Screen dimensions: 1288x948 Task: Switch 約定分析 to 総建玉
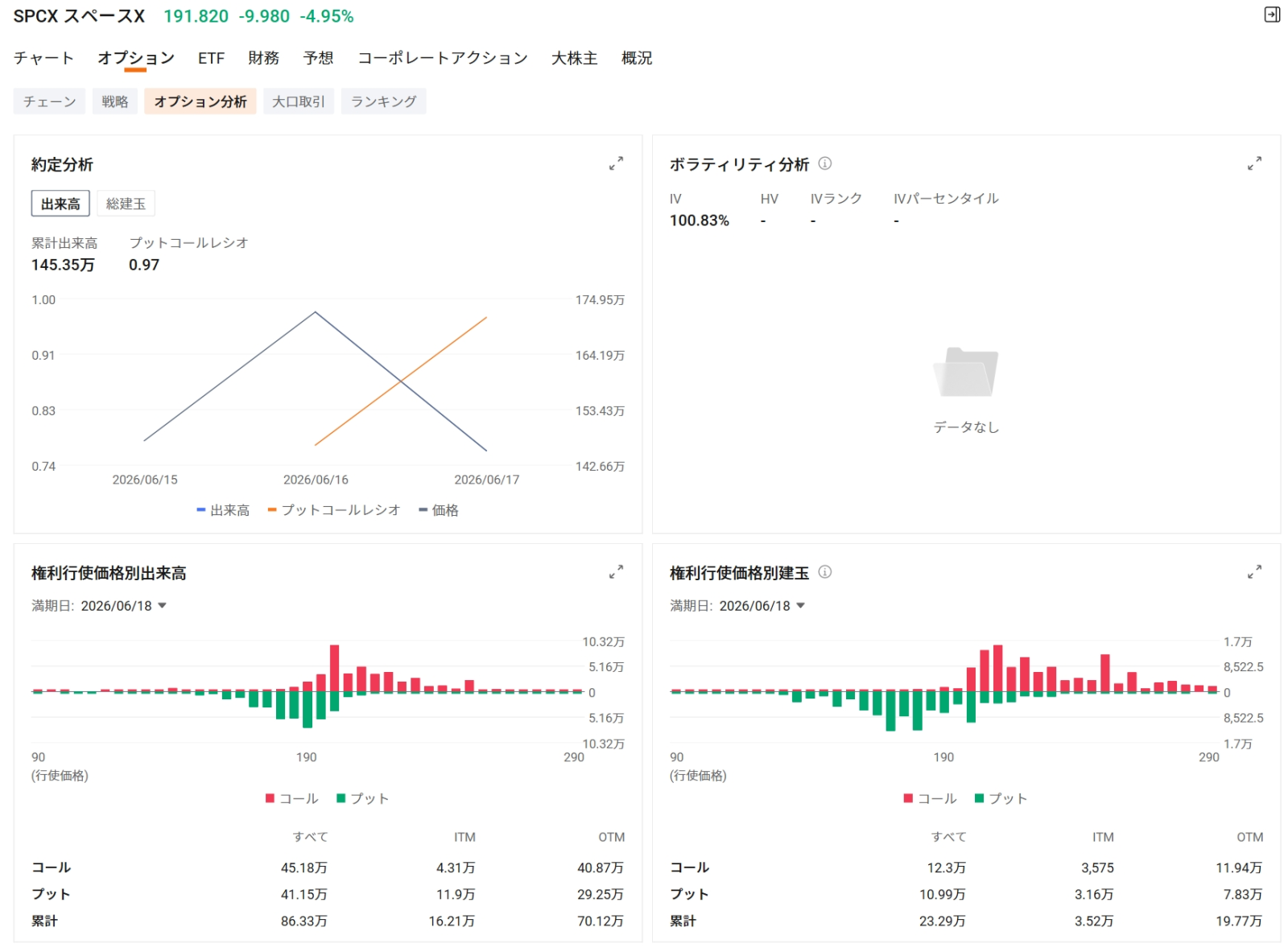point(126,204)
